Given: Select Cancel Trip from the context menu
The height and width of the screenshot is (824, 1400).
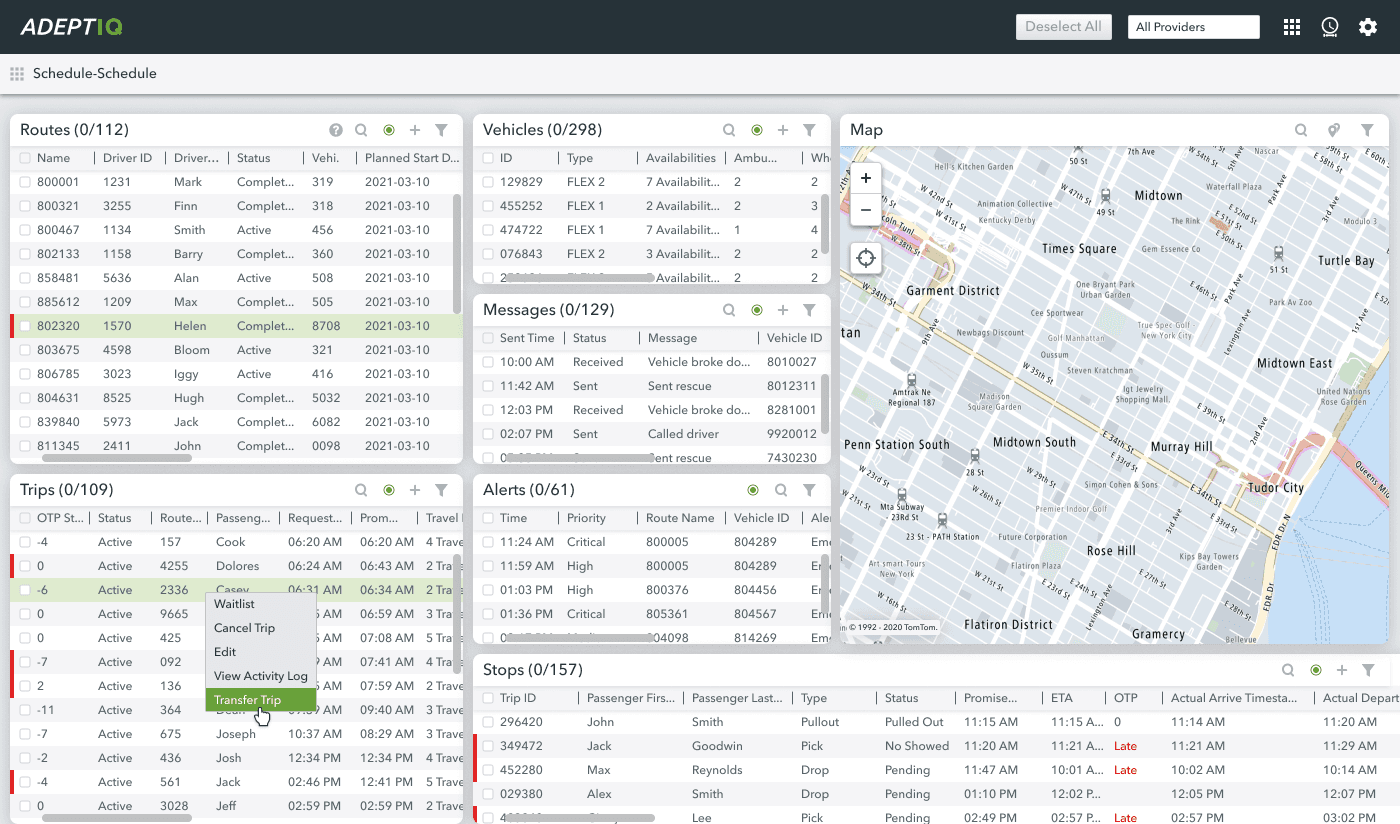Looking at the screenshot, I should pyautogui.click(x=245, y=627).
